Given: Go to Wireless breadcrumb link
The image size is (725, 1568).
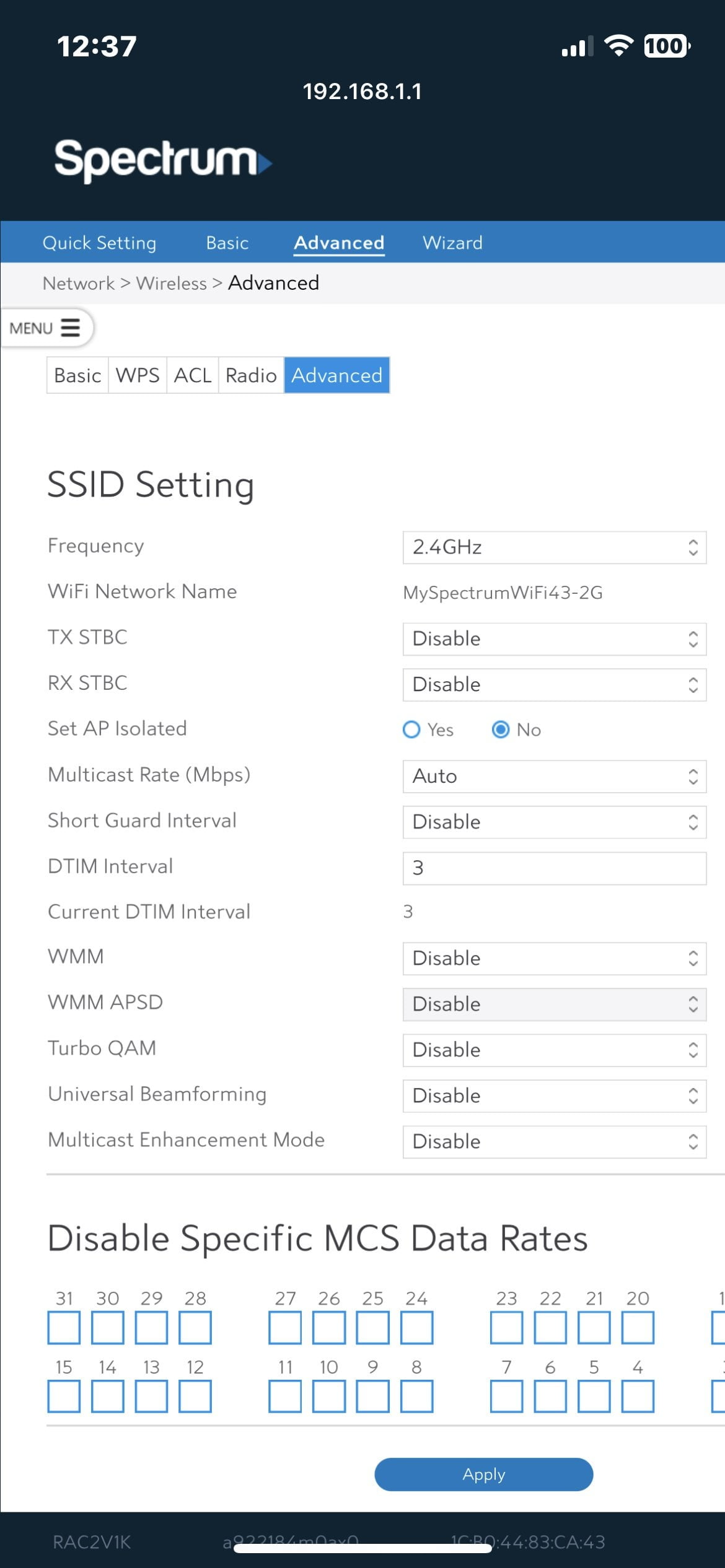Looking at the screenshot, I should [171, 283].
